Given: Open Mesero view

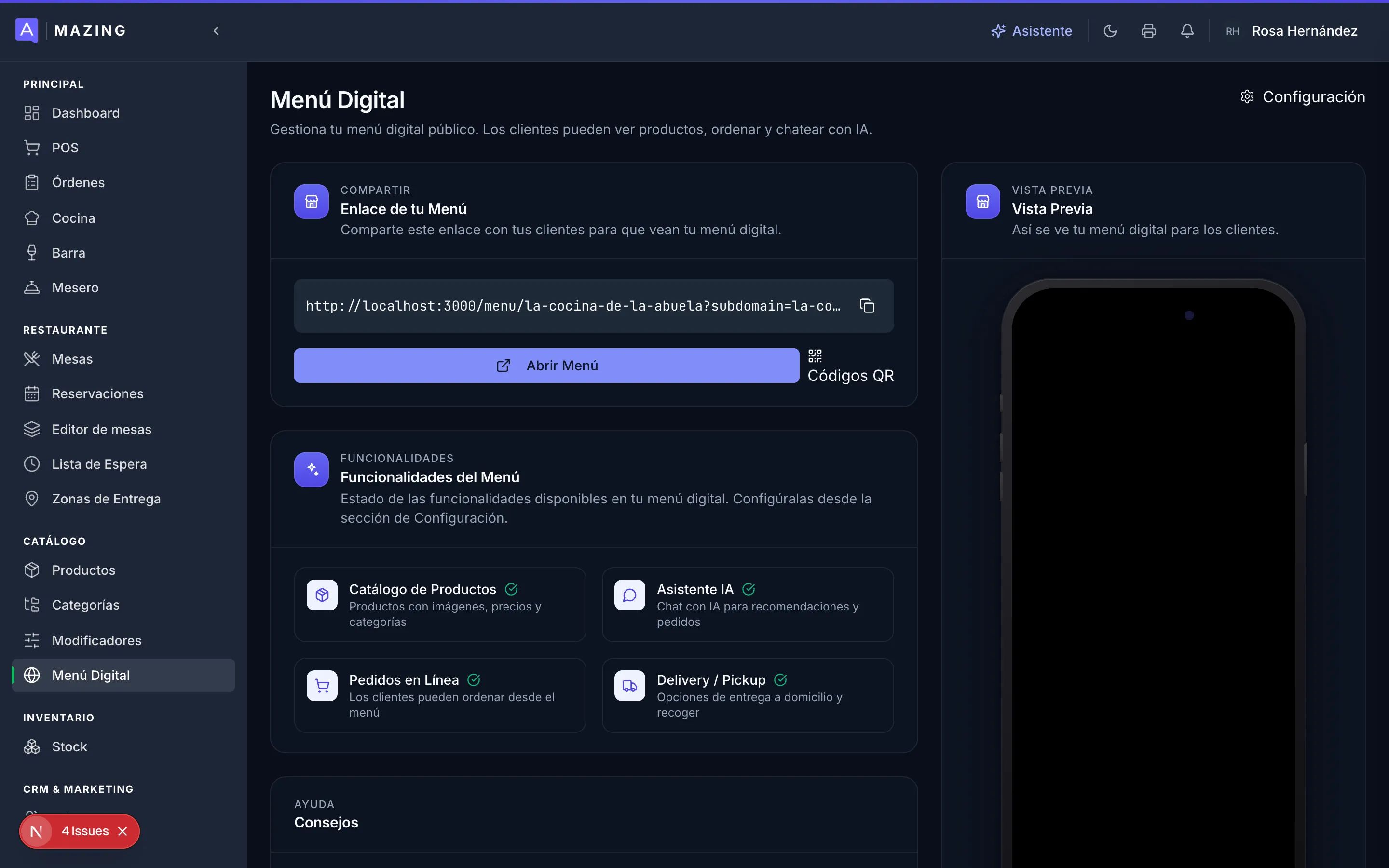Looking at the screenshot, I should (123, 287).
